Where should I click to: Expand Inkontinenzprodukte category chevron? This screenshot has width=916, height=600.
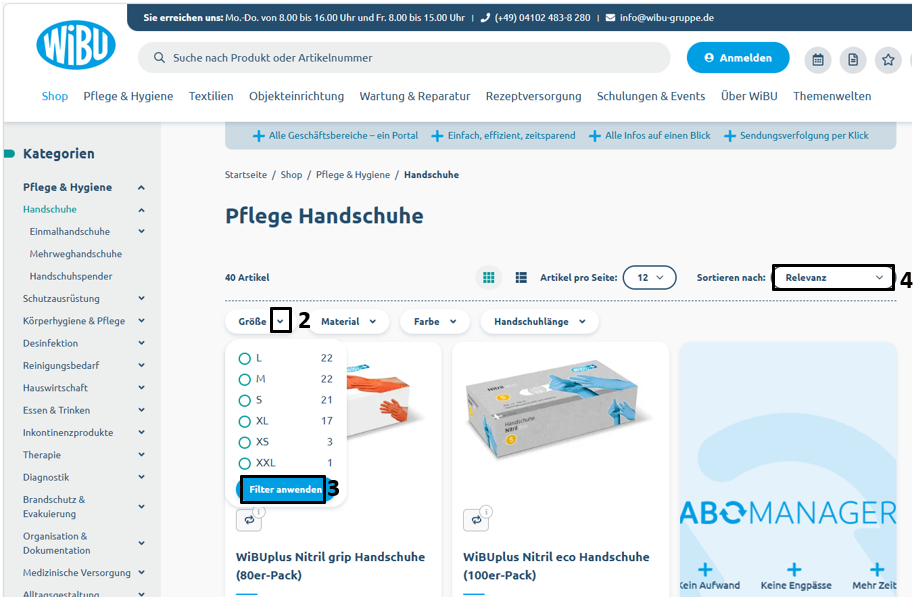pos(141,432)
